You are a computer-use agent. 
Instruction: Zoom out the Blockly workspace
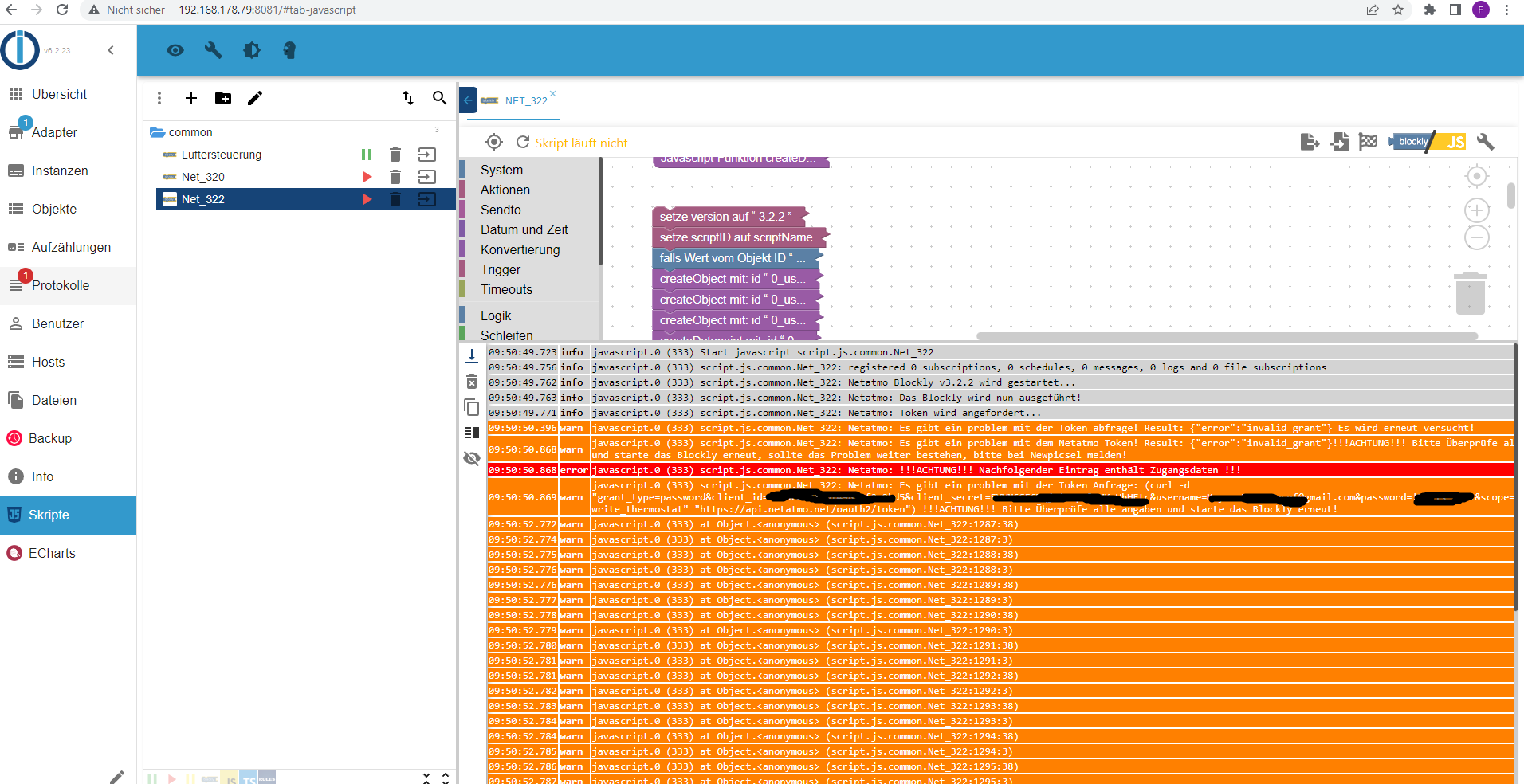(1477, 237)
